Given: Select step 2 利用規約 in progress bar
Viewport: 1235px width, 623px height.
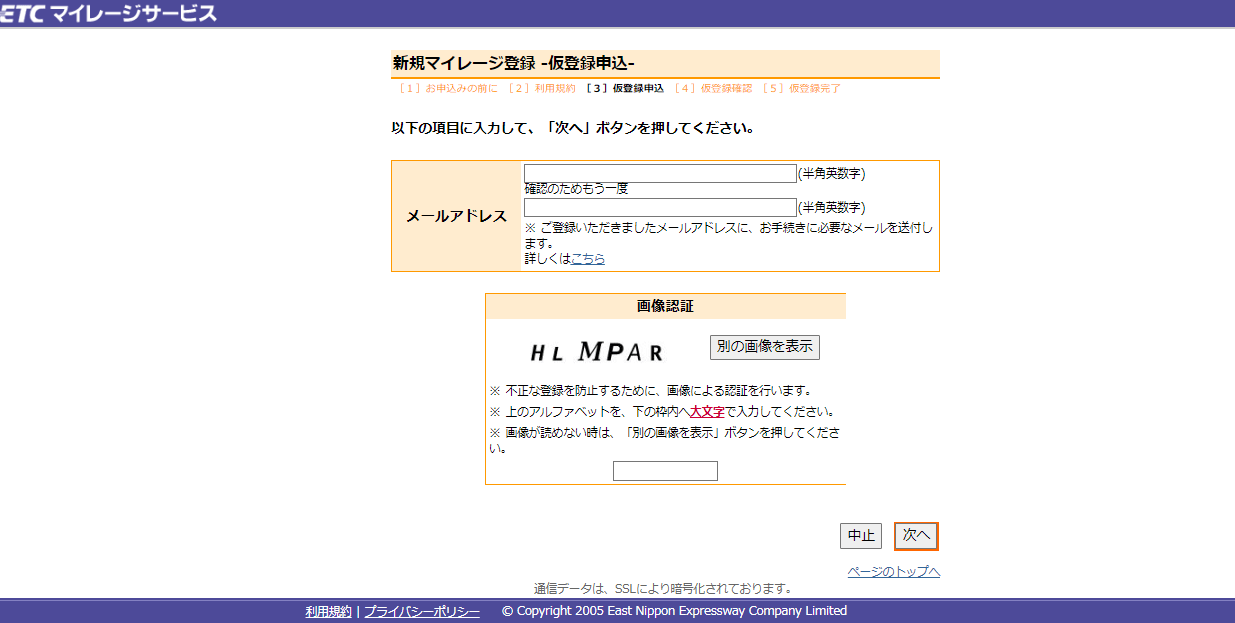Looking at the screenshot, I should (541, 89).
